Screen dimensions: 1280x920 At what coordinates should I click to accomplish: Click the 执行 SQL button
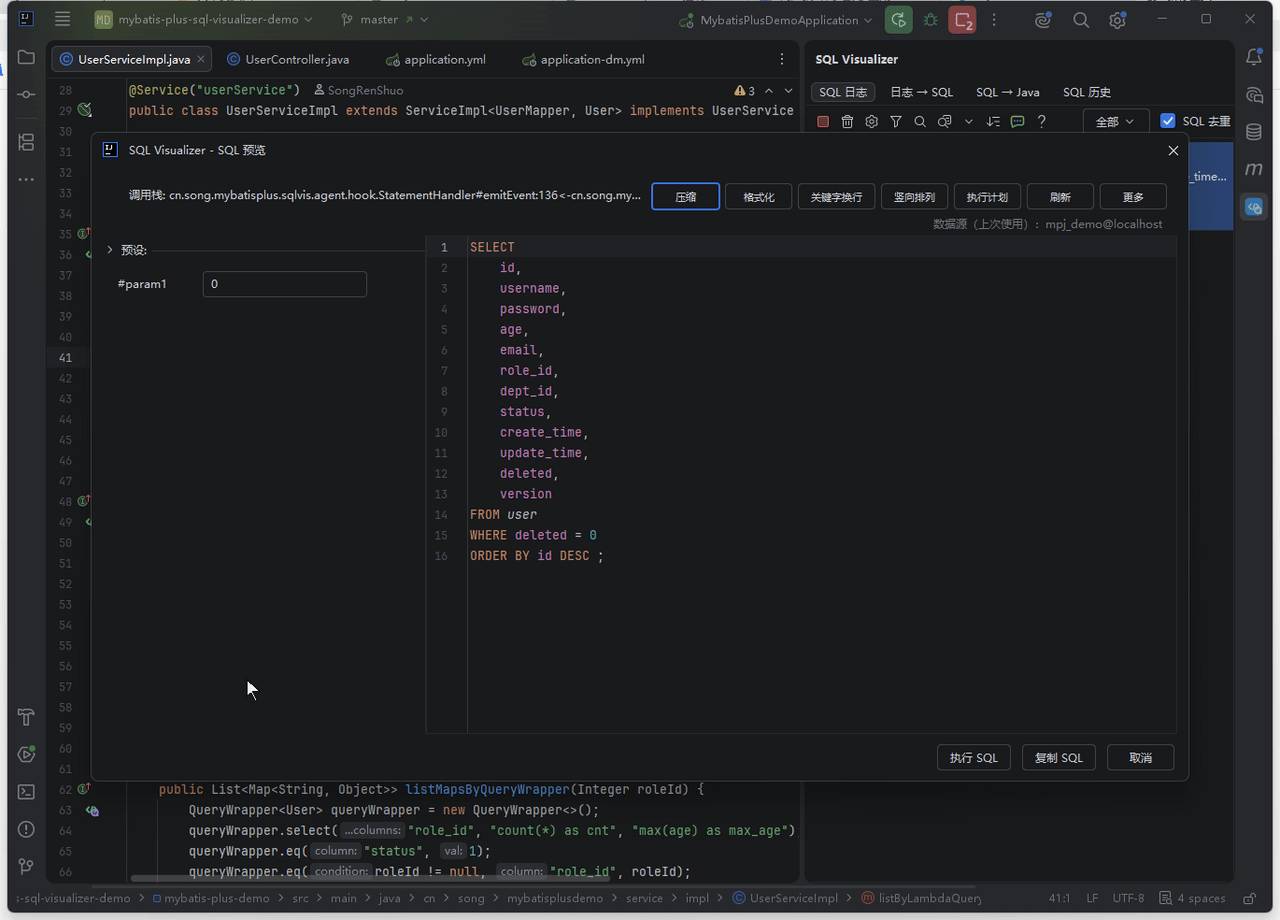[974, 758]
